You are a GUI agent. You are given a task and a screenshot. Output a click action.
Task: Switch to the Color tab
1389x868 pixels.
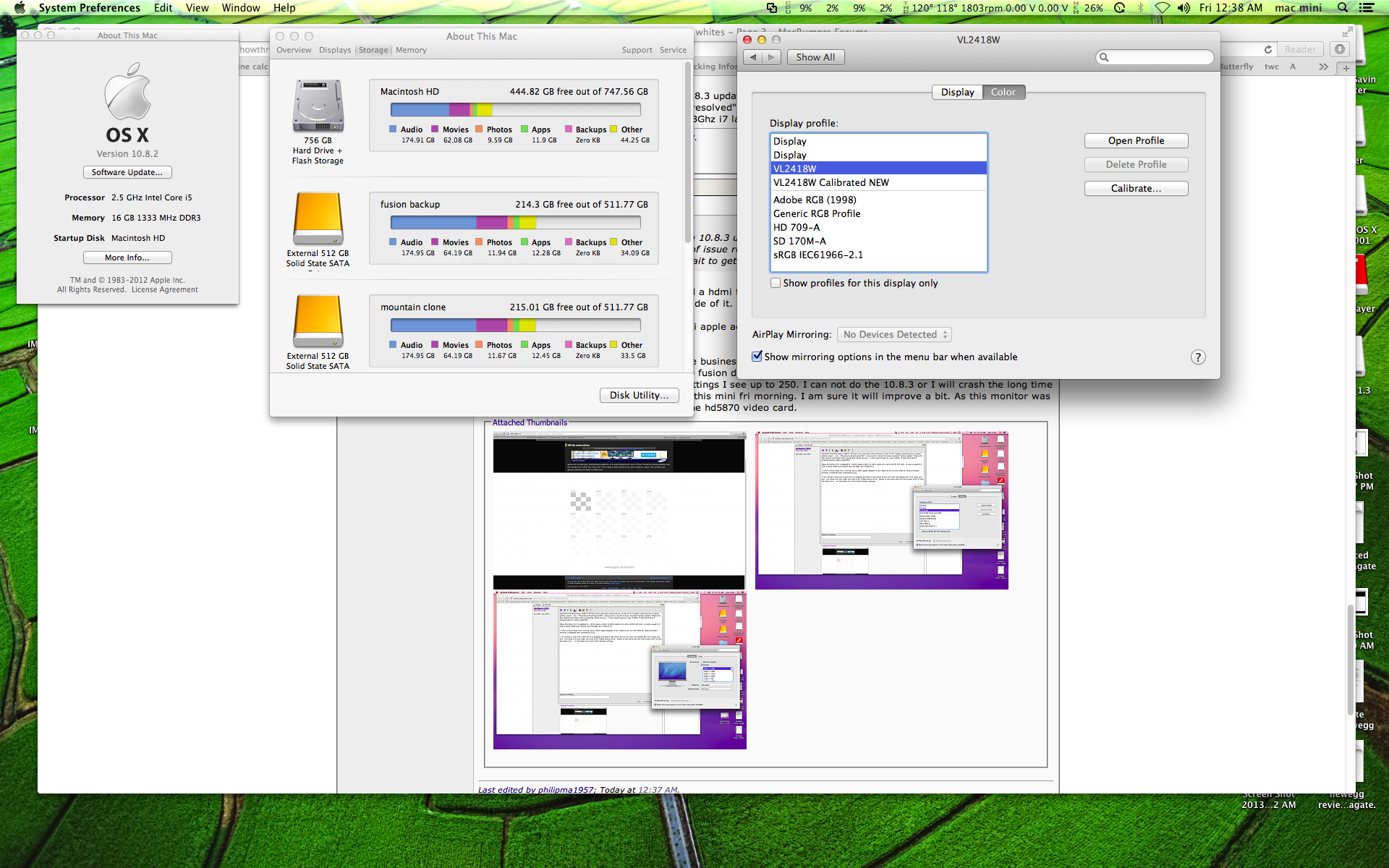click(x=1003, y=92)
